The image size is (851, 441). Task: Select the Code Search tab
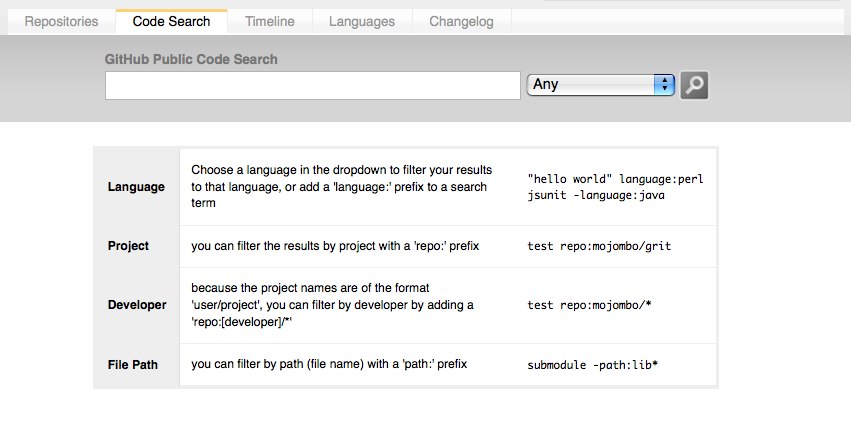[x=171, y=21]
